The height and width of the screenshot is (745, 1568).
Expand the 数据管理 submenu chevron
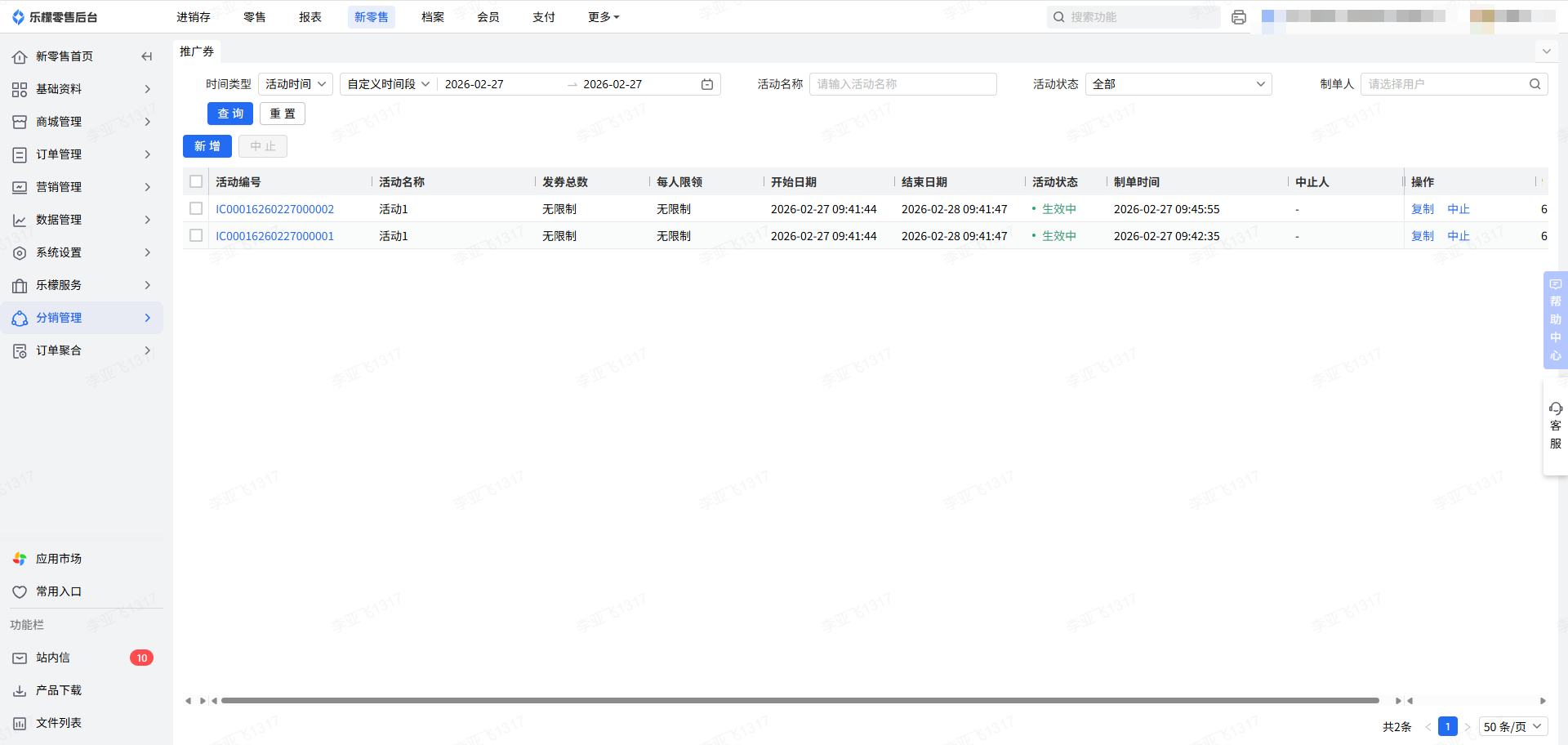coord(148,220)
